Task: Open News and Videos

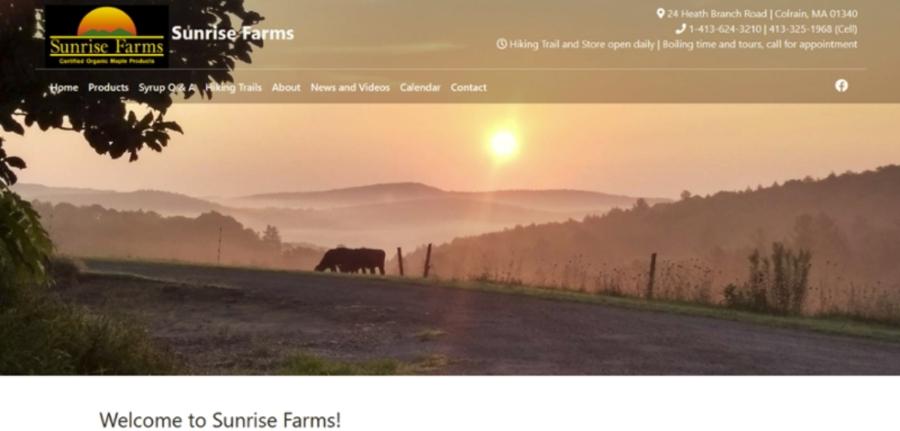Action: pos(350,87)
